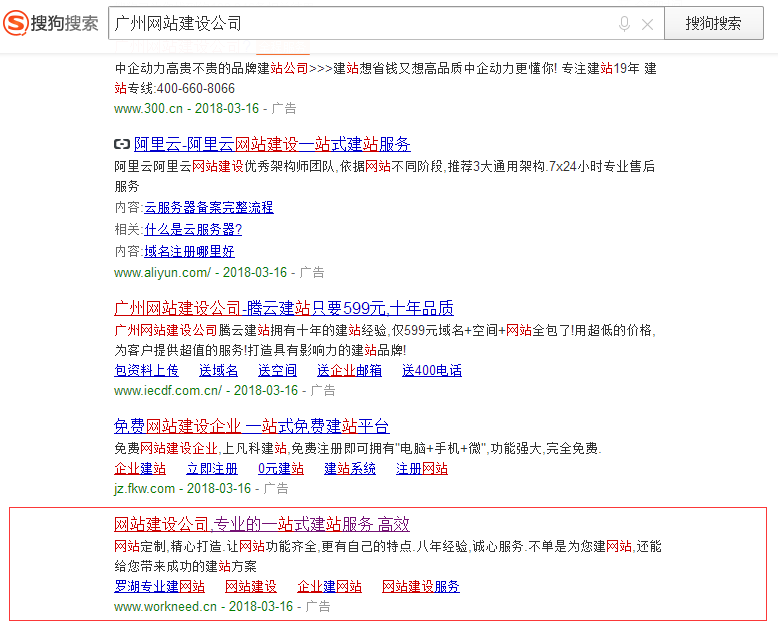Open the 阿里云网站建设一站式建站服务 result title
The height and width of the screenshot is (626, 778).
tap(272, 144)
